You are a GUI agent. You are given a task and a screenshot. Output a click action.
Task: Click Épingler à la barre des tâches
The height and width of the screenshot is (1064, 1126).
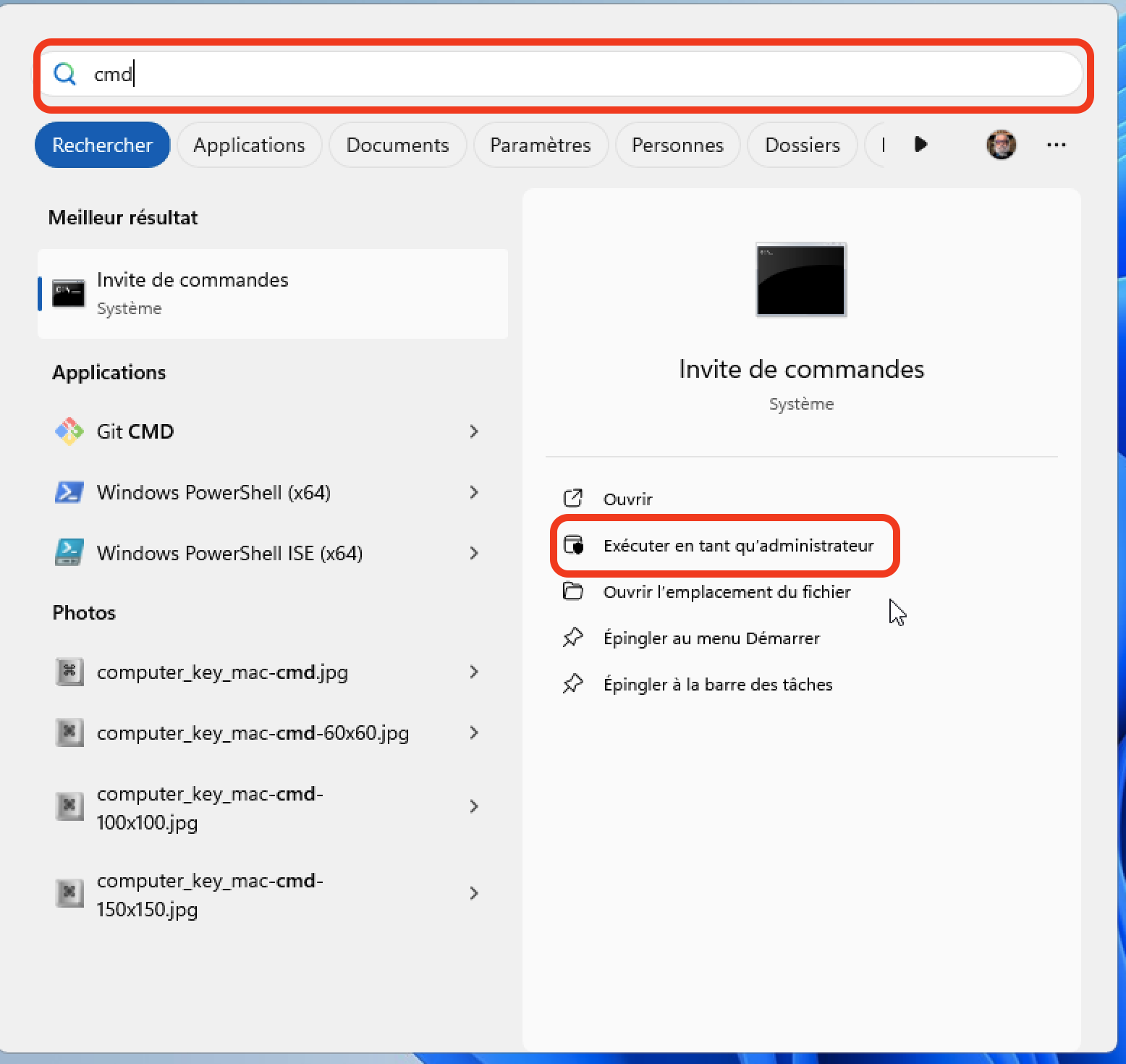[718, 684]
